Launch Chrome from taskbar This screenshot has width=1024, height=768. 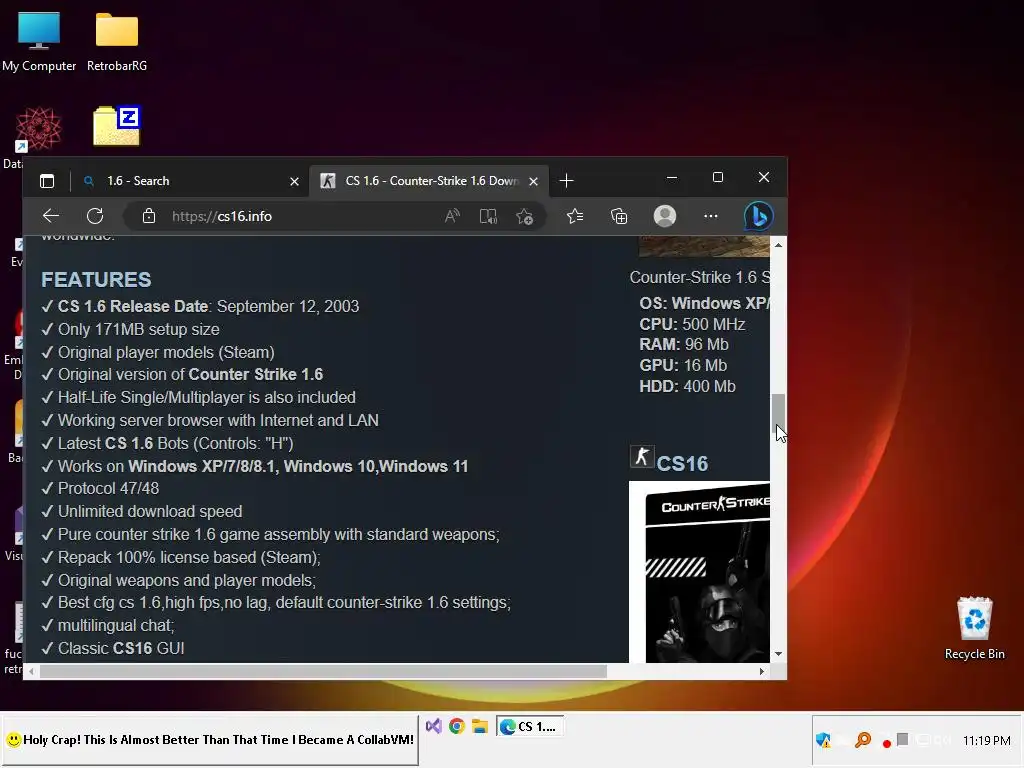click(x=456, y=726)
